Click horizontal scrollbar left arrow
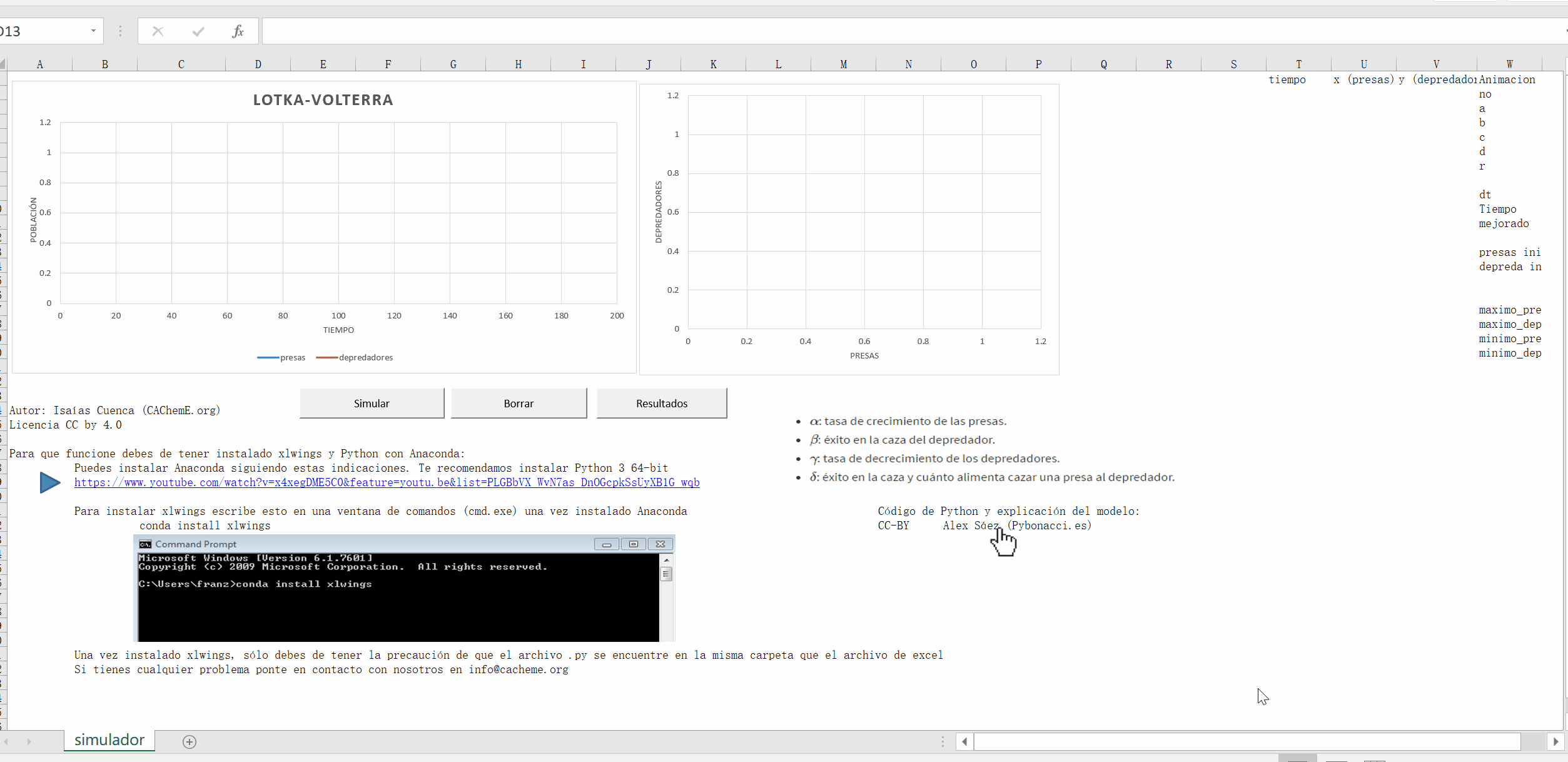This screenshot has width=1568, height=762. tap(964, 741)
